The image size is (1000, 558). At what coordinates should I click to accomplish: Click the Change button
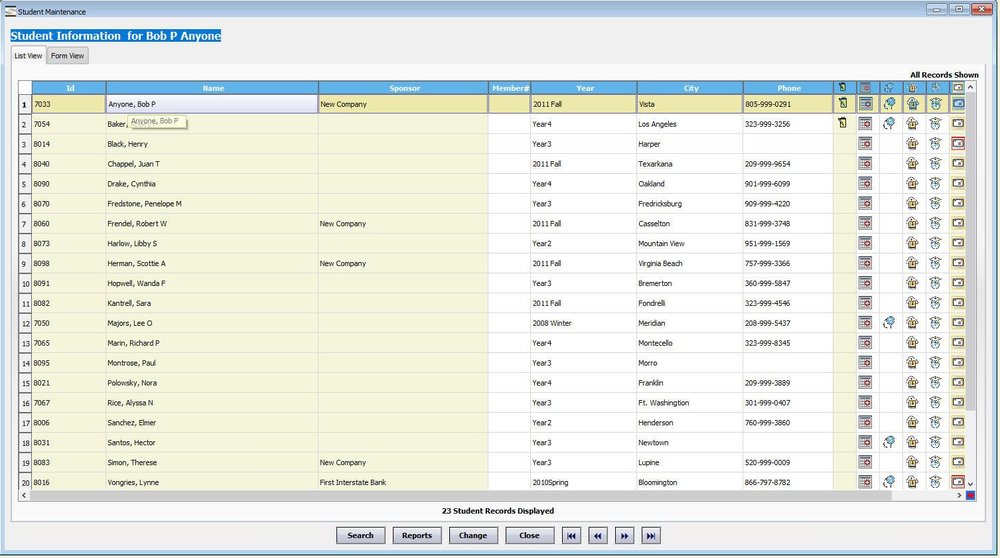(x=473, y=536)
